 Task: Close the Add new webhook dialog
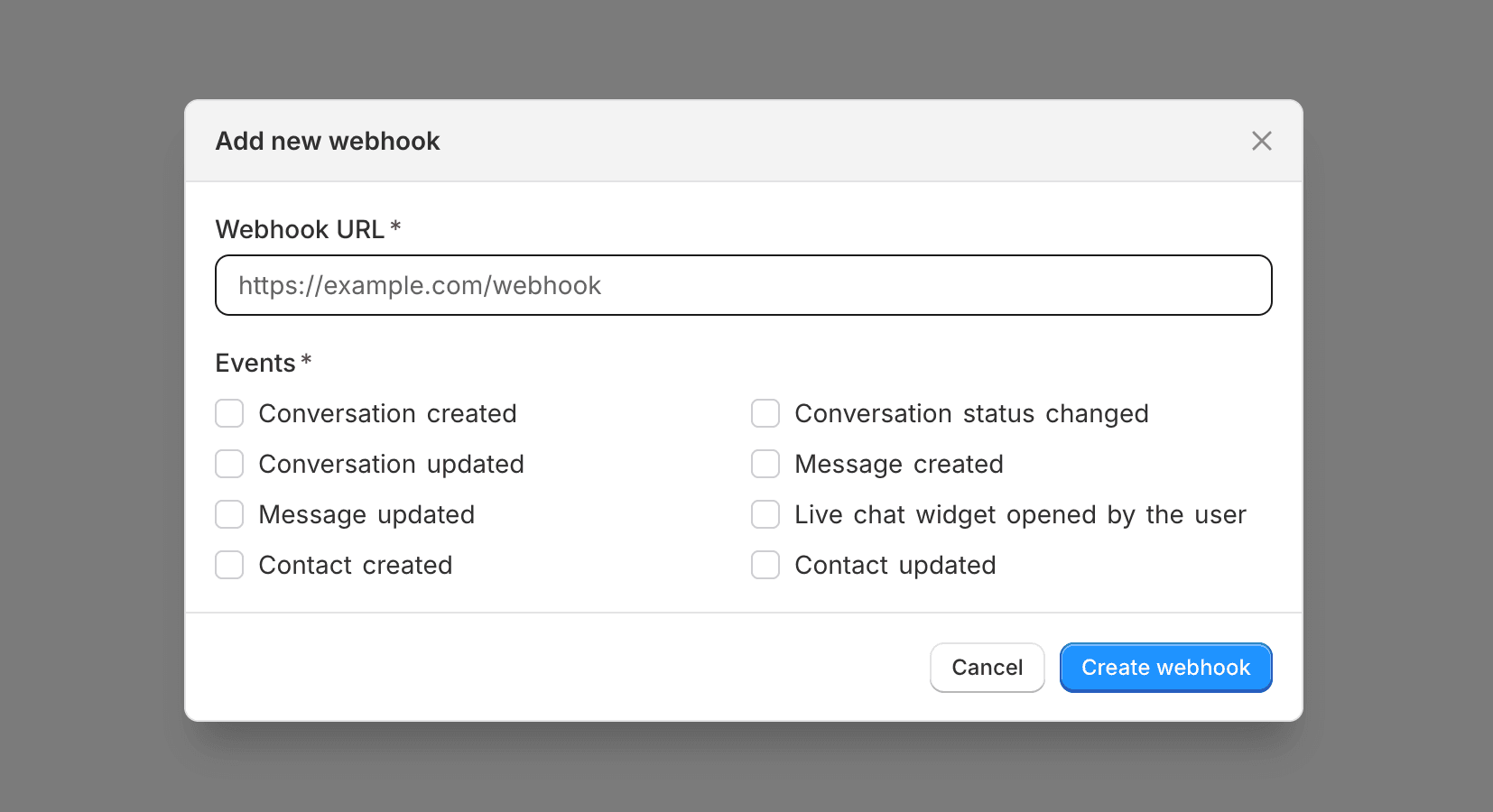click(1261, 141)
